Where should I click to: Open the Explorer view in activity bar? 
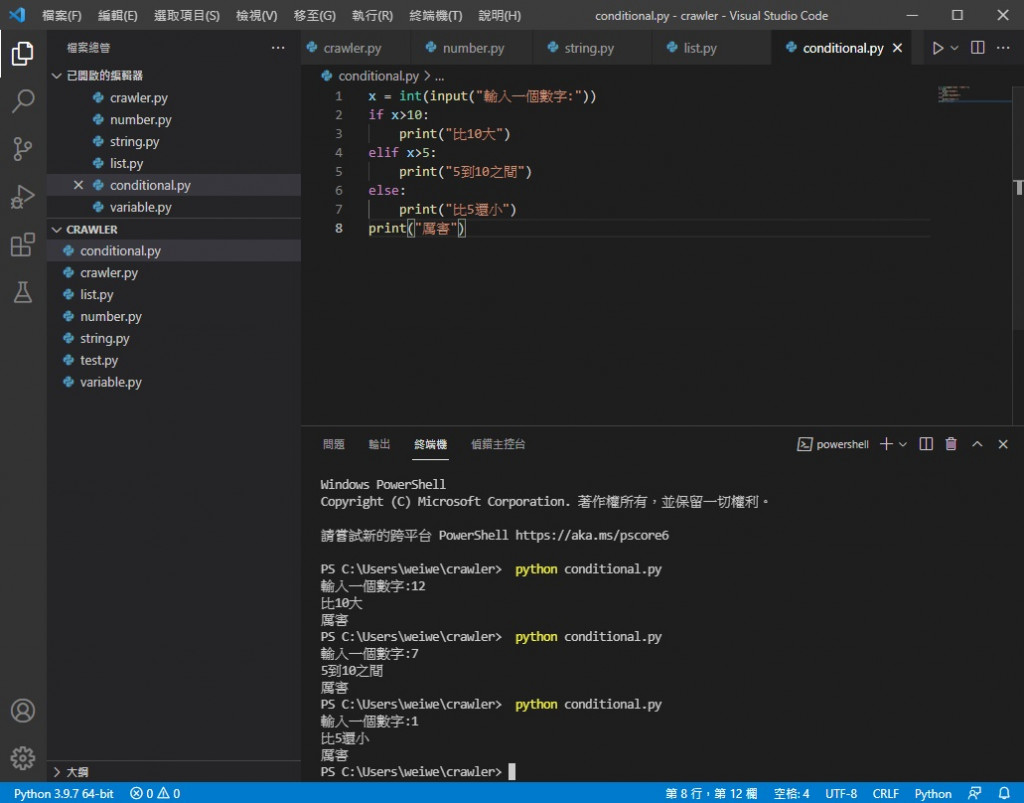click(23, 54)
